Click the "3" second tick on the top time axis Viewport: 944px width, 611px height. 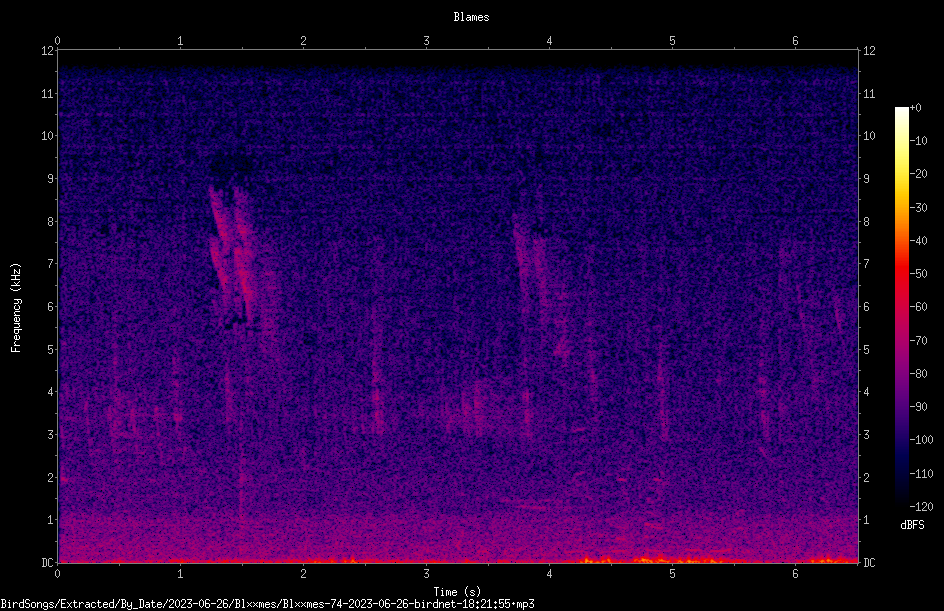coord(426,41)
